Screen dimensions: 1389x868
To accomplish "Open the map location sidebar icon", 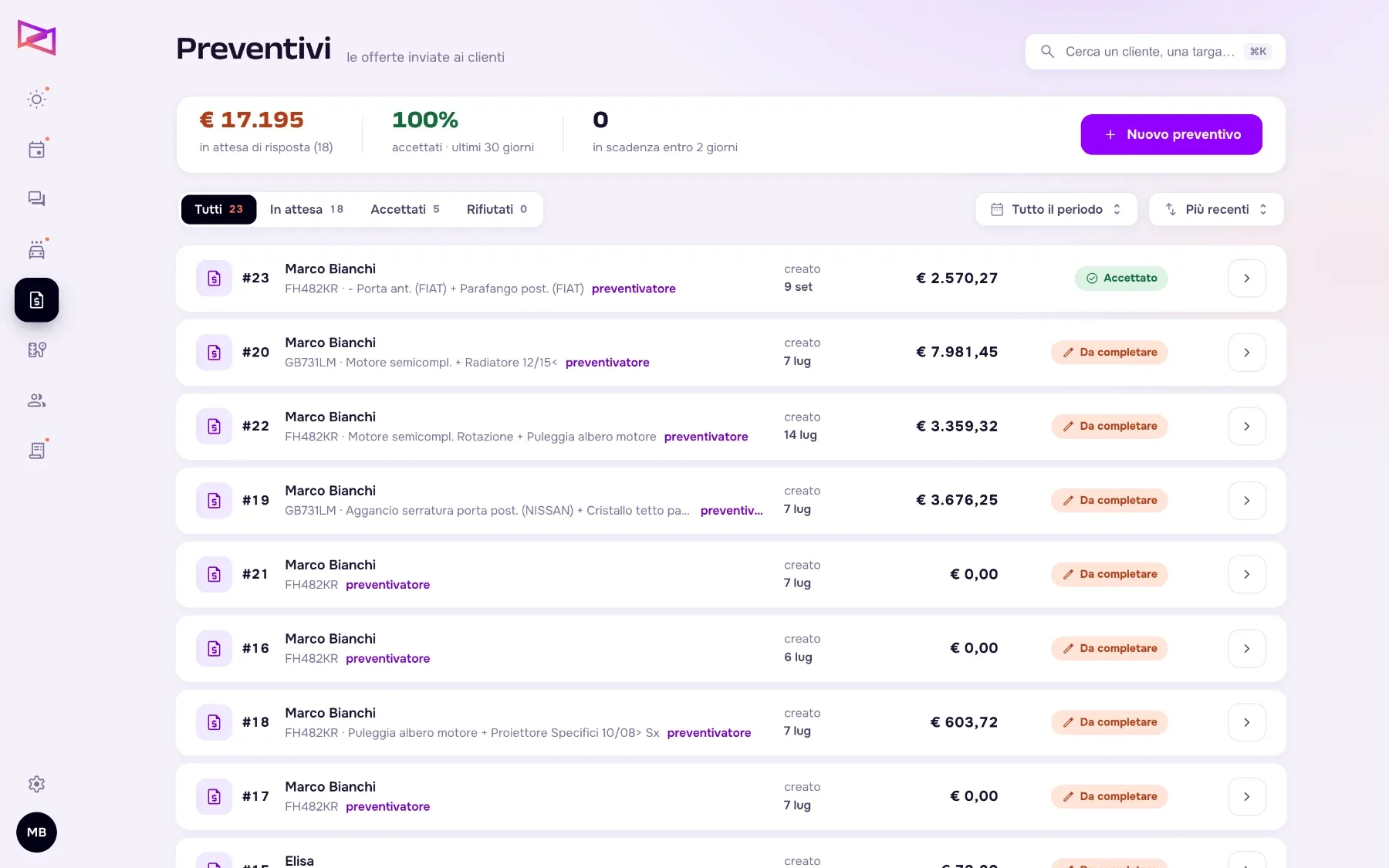I will [x=36, y=350].
